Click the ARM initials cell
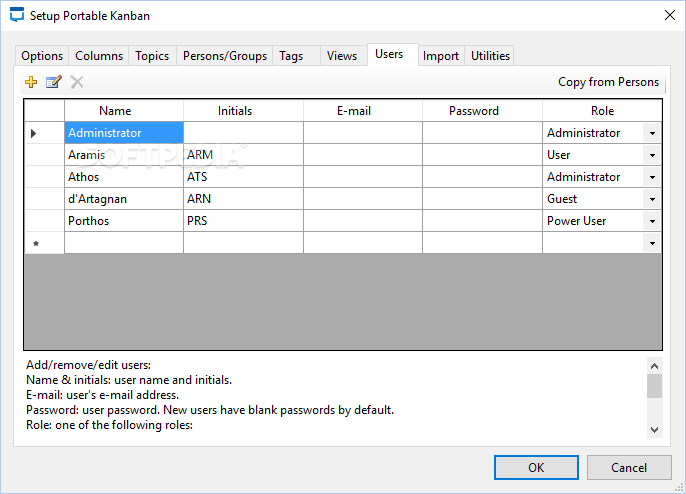Image resolution: width=686 pixels, height=494 pixels. click(243, 155)
